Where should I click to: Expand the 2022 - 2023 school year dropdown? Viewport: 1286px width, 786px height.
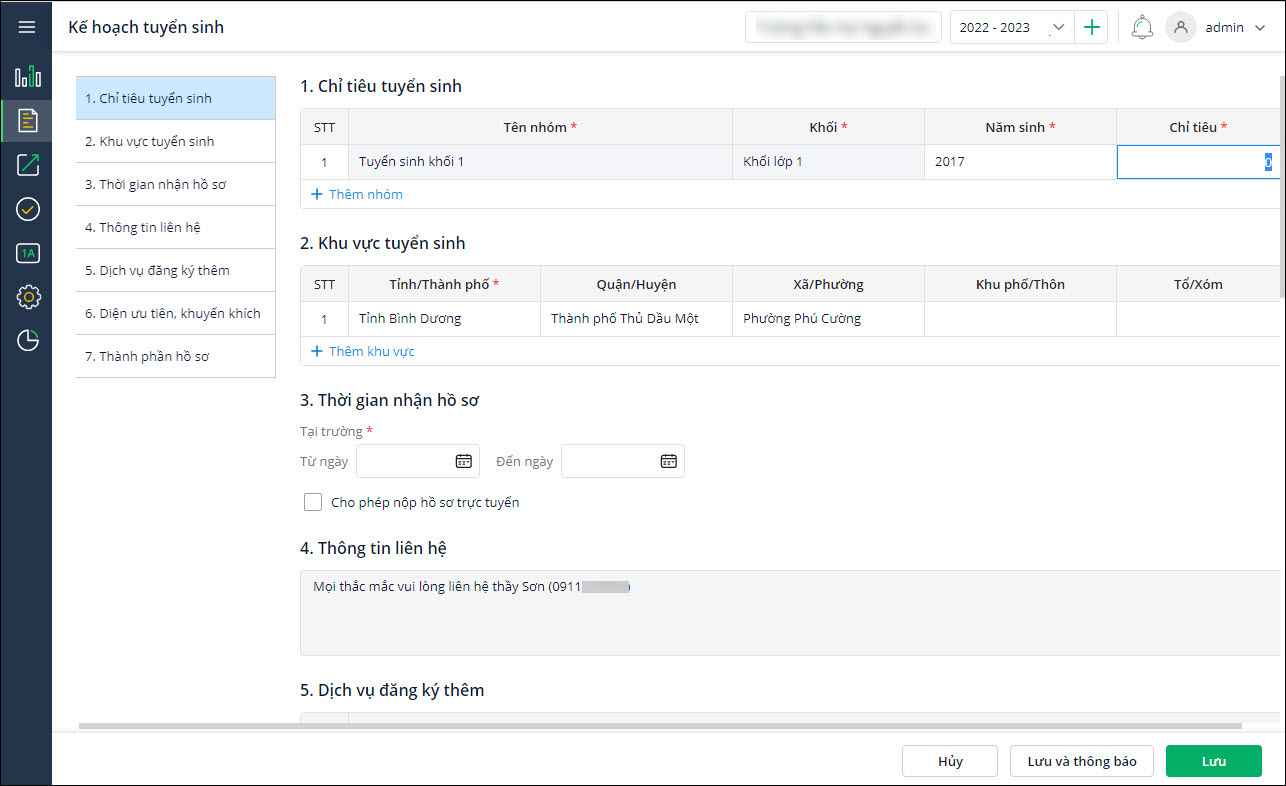click(x=1058, y=27)
